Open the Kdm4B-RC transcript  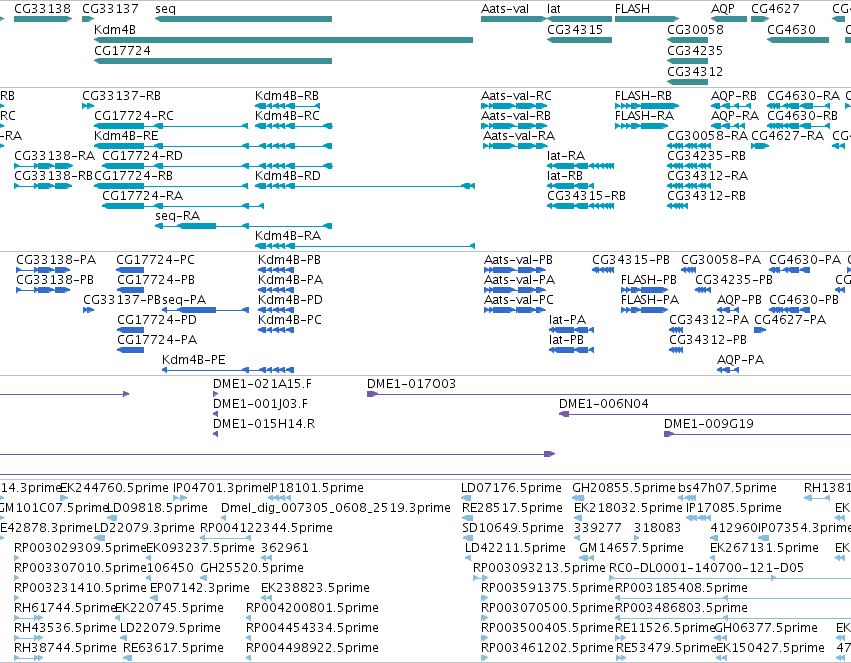coord(294,126)
